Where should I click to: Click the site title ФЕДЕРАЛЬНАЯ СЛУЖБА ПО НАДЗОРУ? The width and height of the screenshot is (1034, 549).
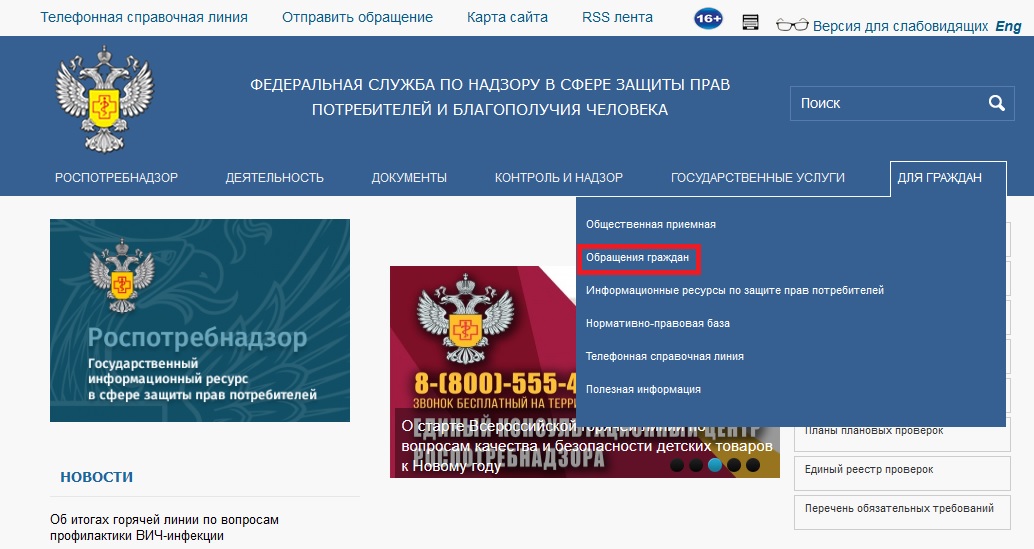490,97
